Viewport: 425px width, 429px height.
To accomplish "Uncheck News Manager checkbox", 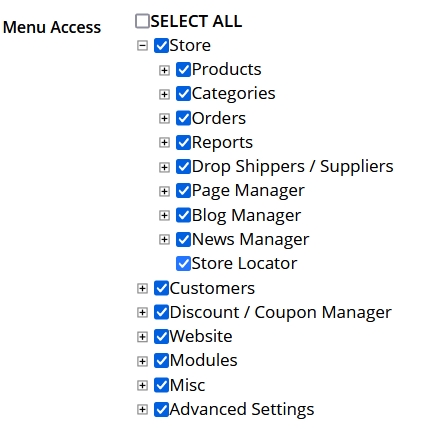I will (183, 239).
